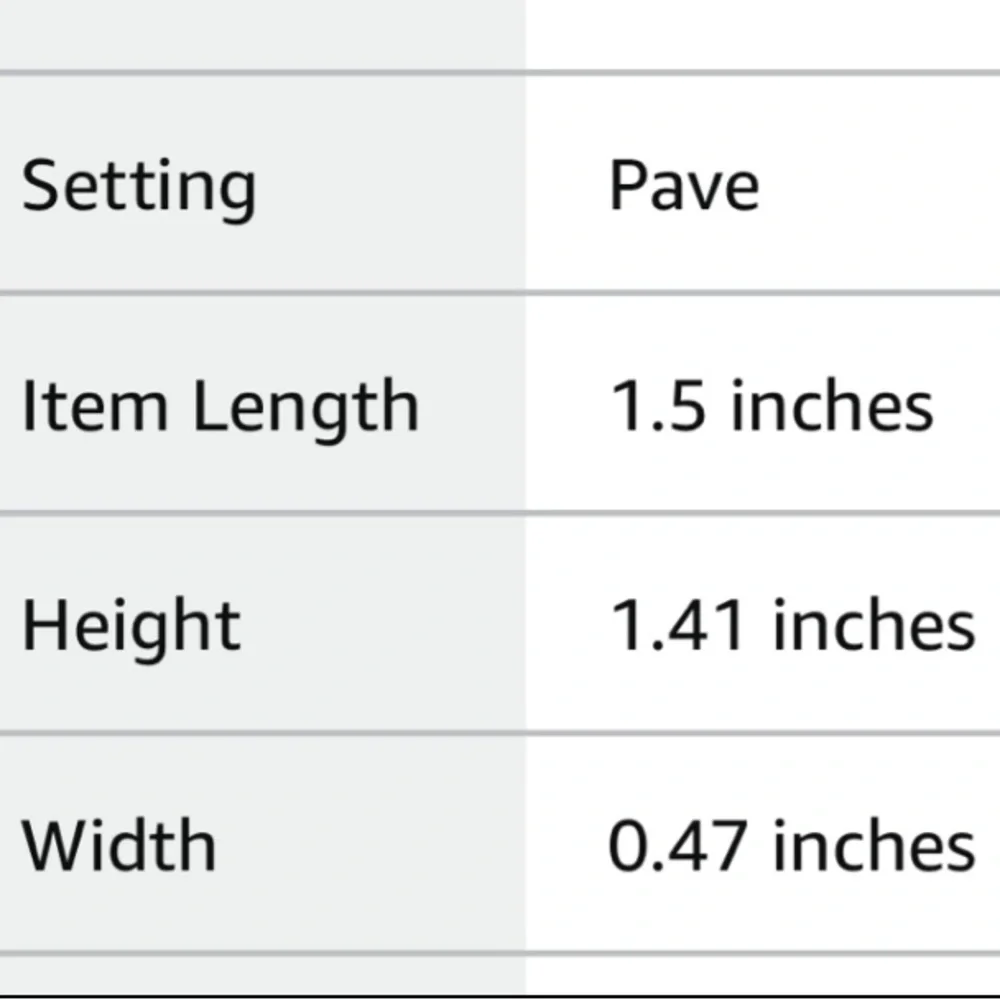Click the "Height" row label
This screenshot has width=1000, height=1000.
click(x=131, y=626)
